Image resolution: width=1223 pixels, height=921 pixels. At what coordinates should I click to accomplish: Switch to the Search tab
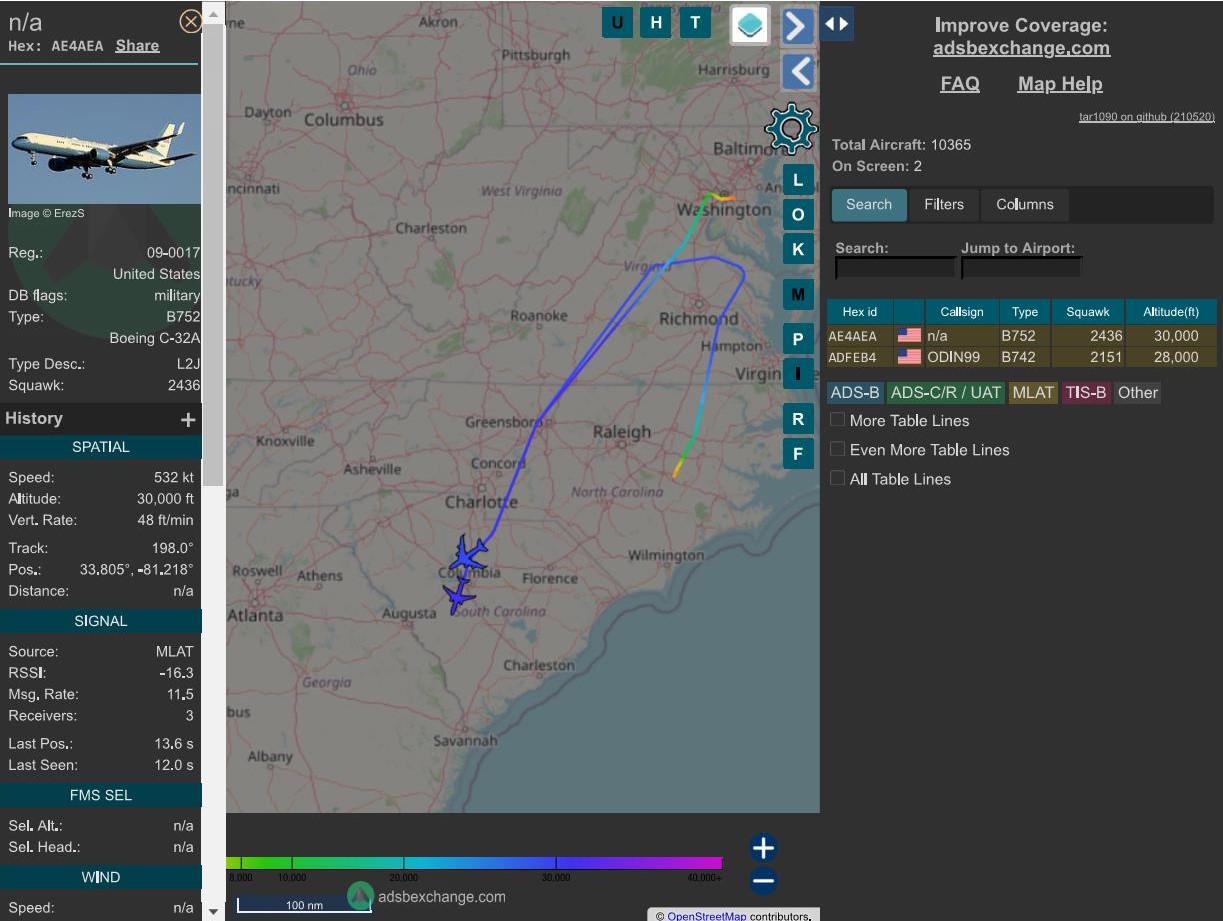tap(869, 205)
